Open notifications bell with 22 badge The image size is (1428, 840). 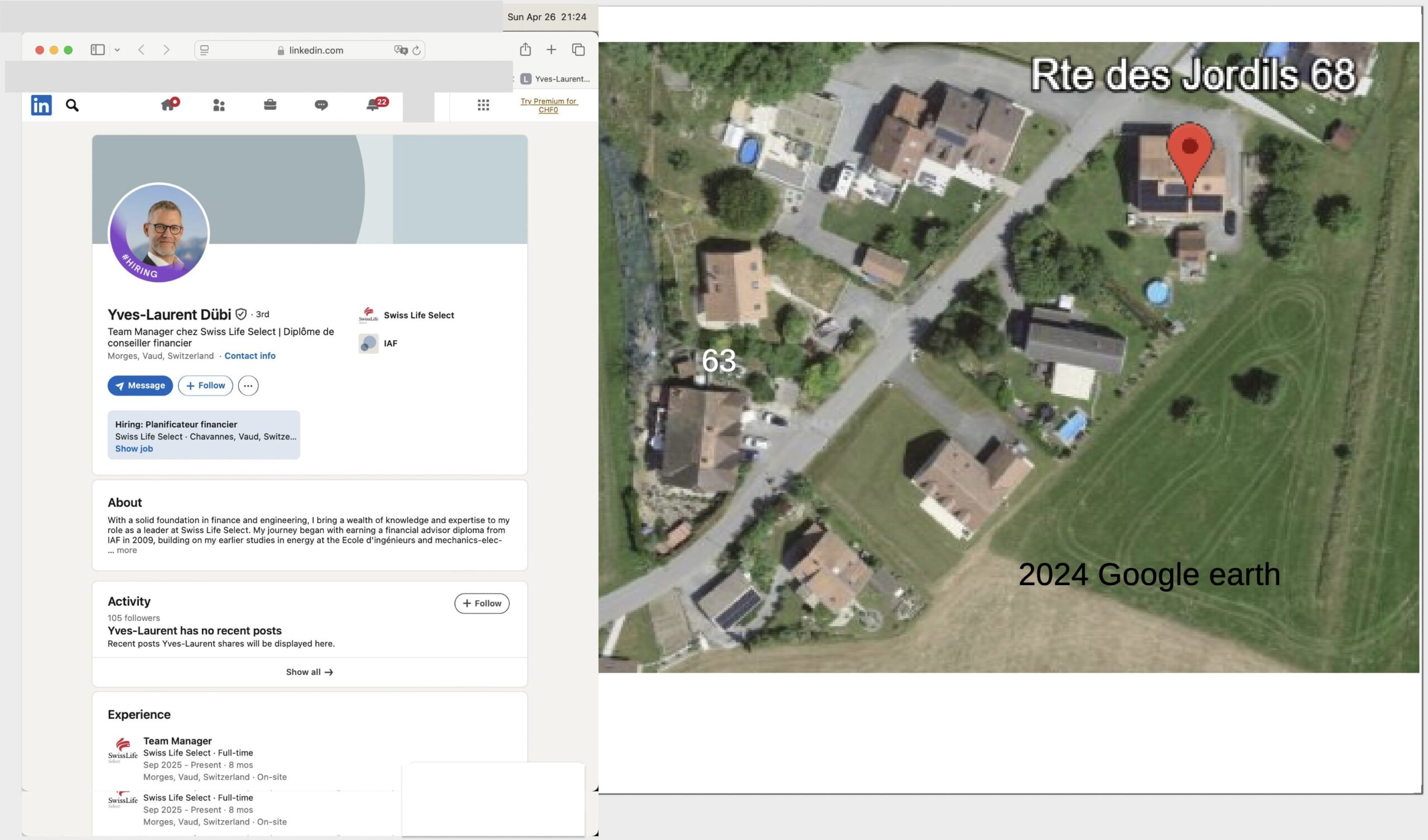373,105
